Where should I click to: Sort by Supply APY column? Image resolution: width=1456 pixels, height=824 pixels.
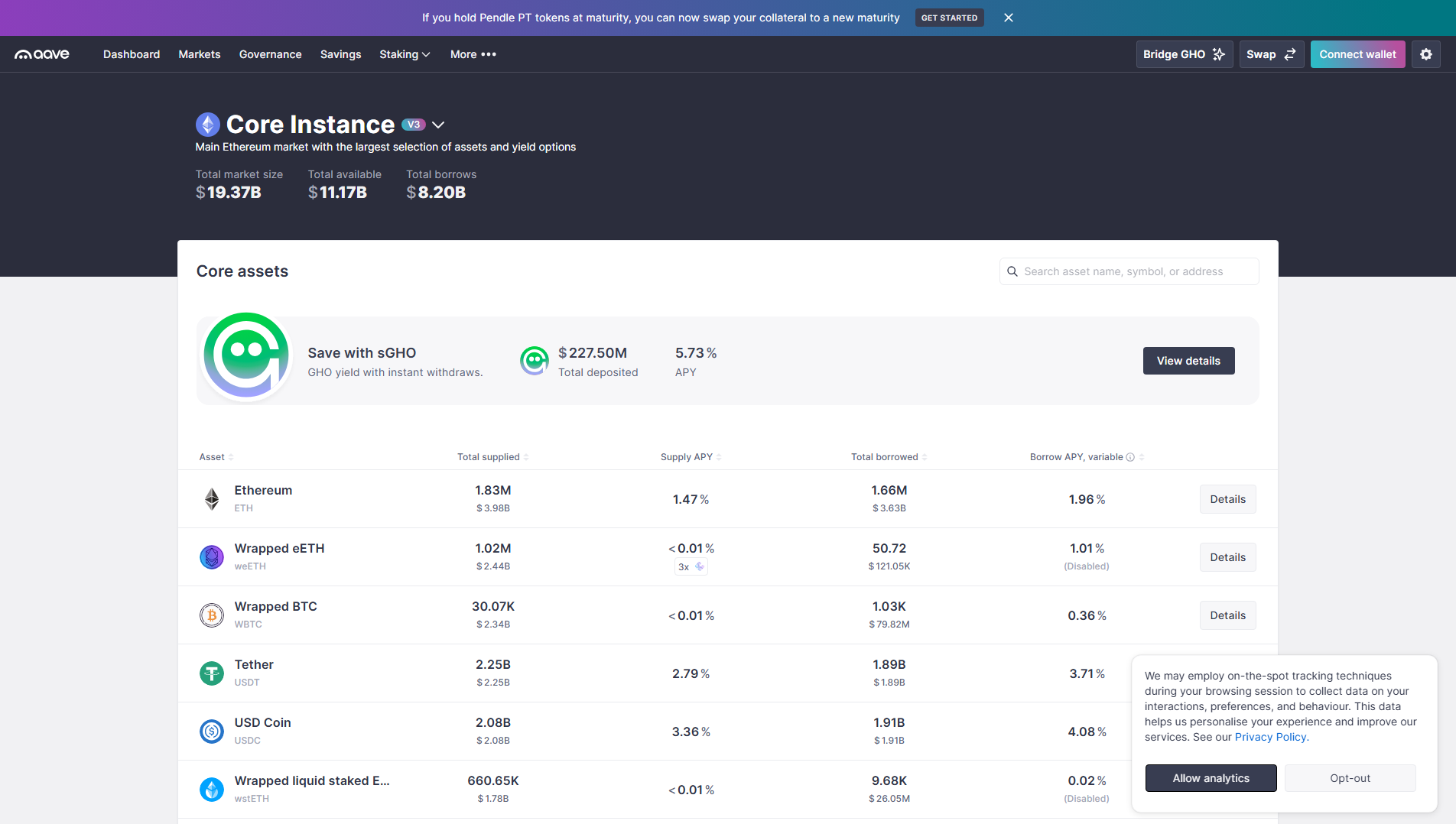click(691, 457)
